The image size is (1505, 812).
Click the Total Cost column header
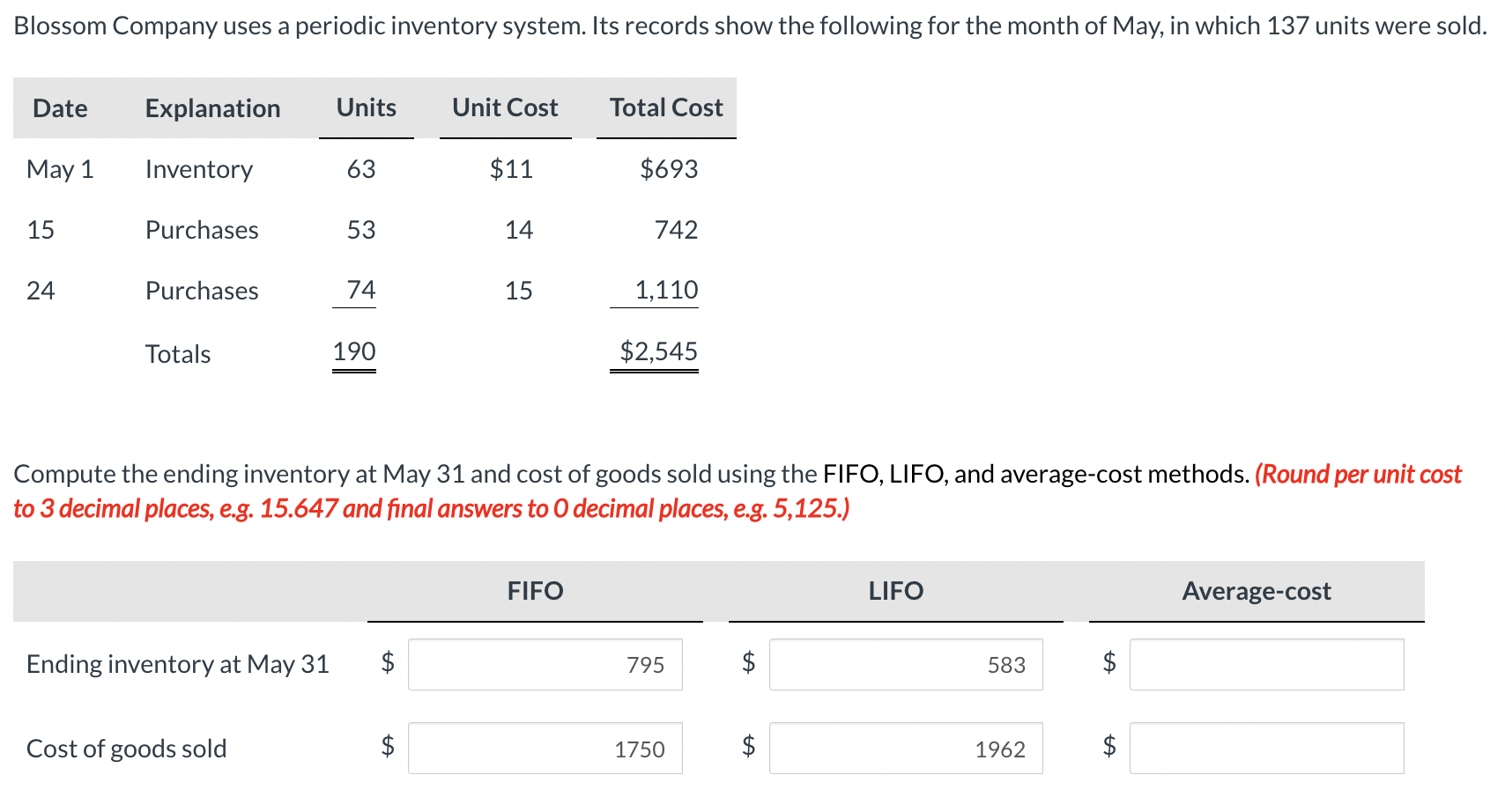tap(665, 107)
